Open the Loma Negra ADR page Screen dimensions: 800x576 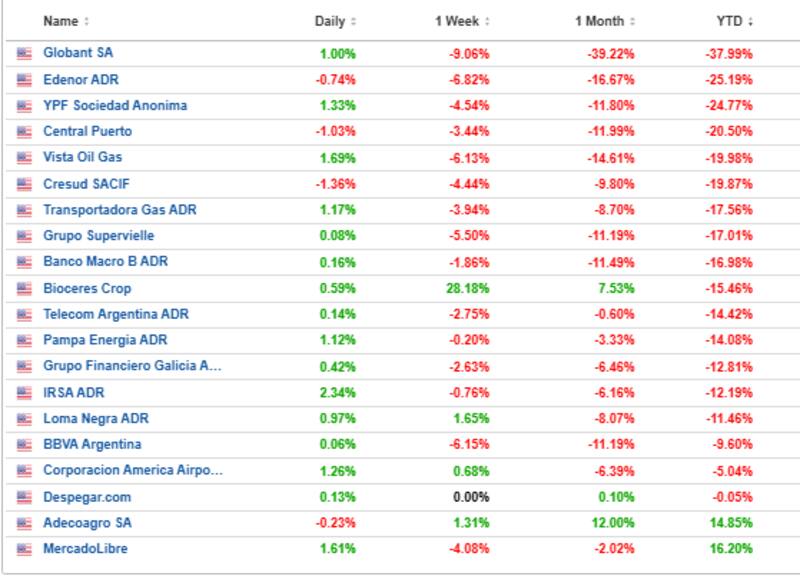96,418
